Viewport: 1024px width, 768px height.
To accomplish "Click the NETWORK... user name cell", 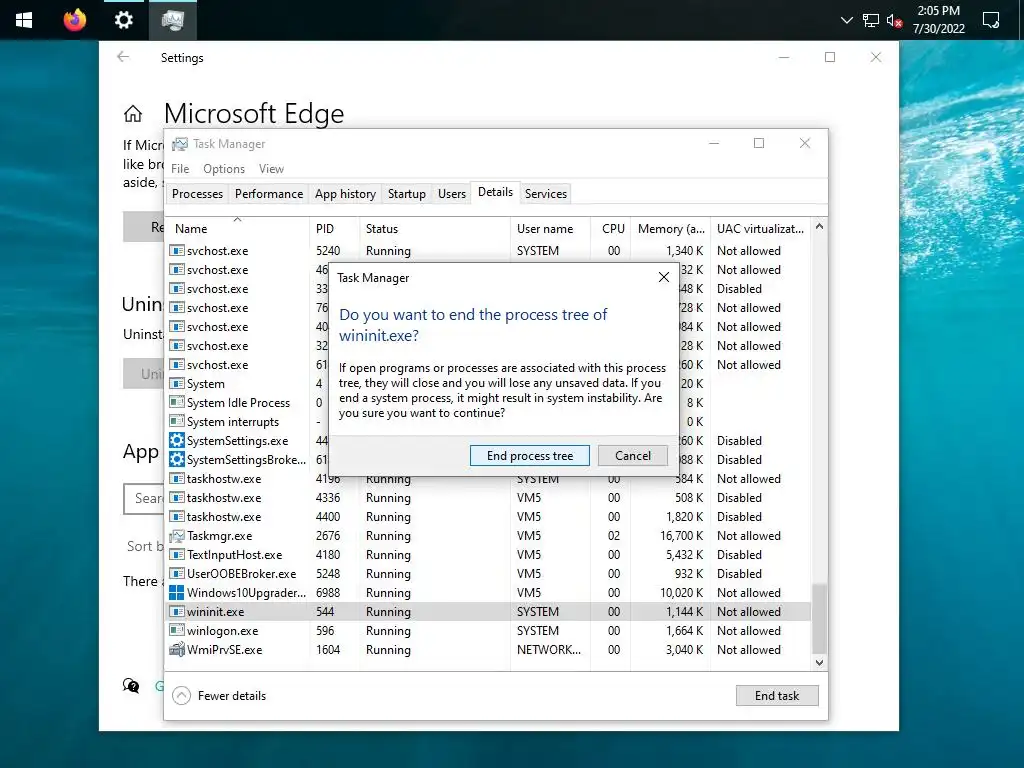I will [549, 650].
